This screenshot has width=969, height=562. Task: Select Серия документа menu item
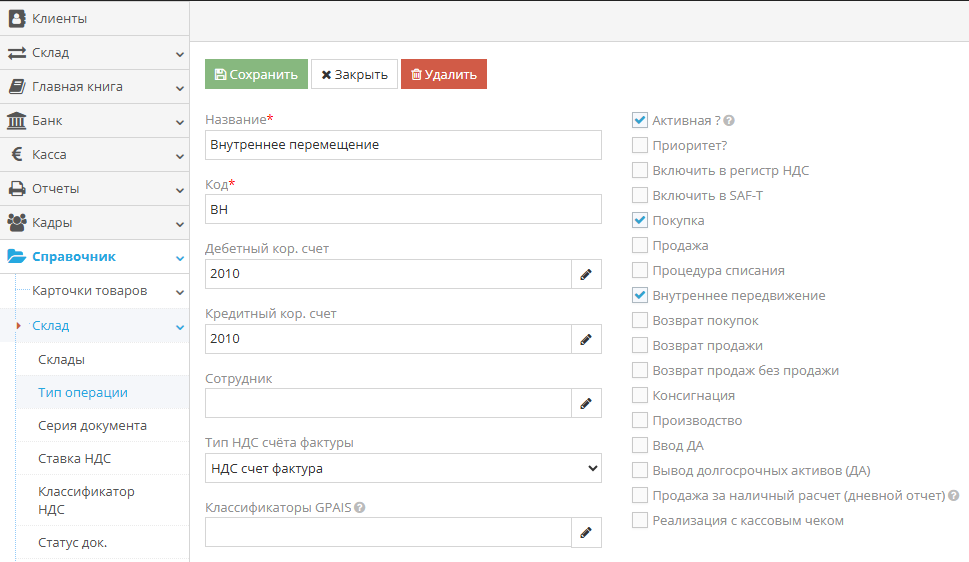click(92, 425)
